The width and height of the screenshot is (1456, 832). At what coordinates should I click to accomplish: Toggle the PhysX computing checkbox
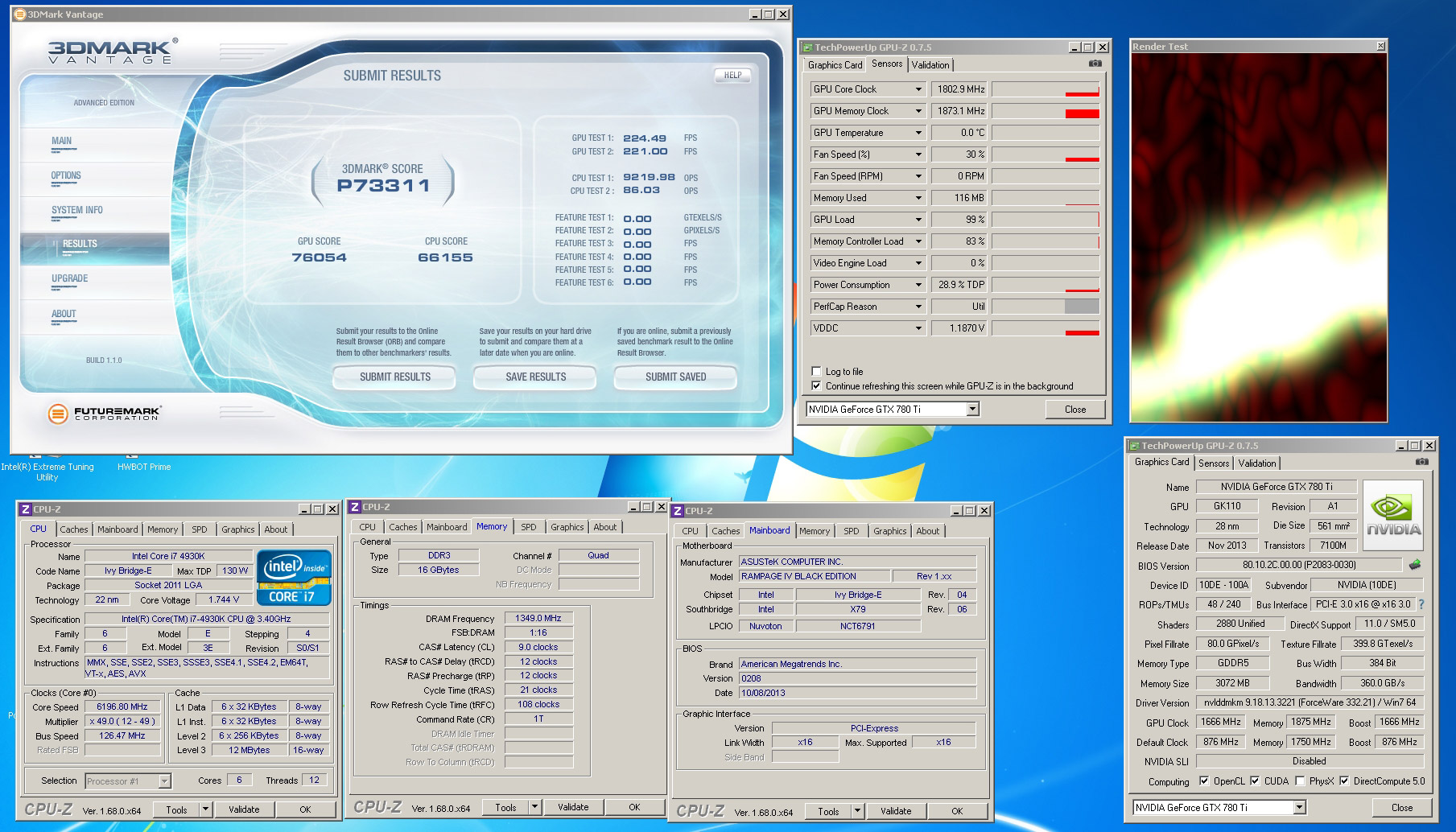pos(1298,781)
